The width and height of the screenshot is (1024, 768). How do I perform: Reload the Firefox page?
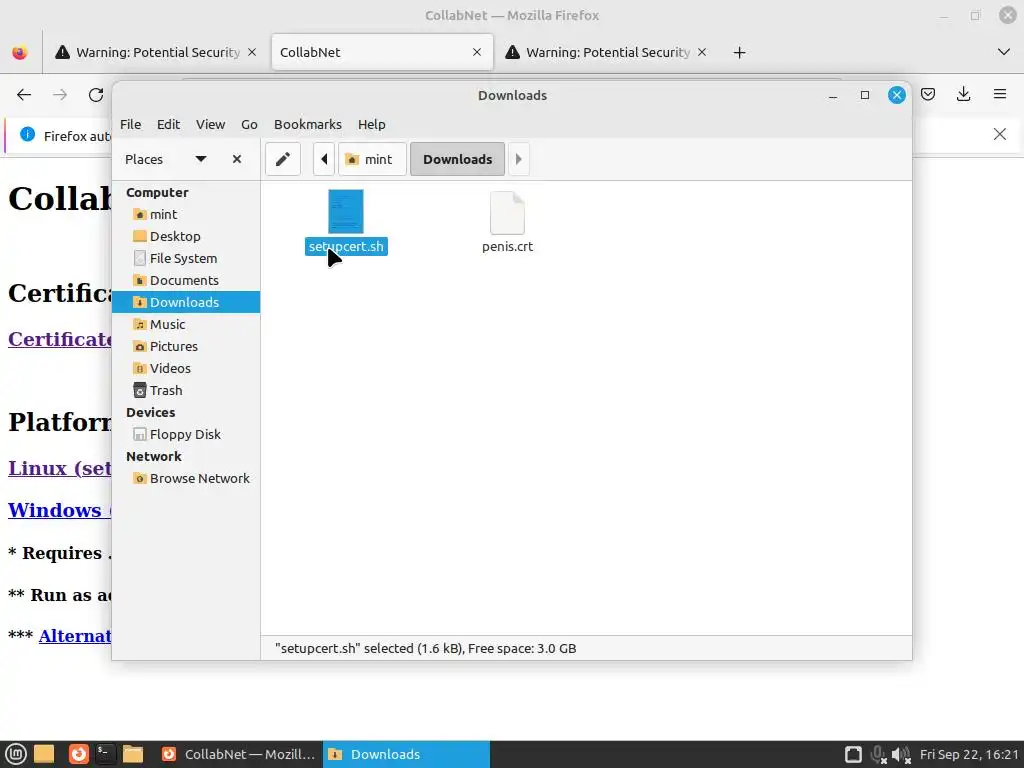tap(96, 95)
